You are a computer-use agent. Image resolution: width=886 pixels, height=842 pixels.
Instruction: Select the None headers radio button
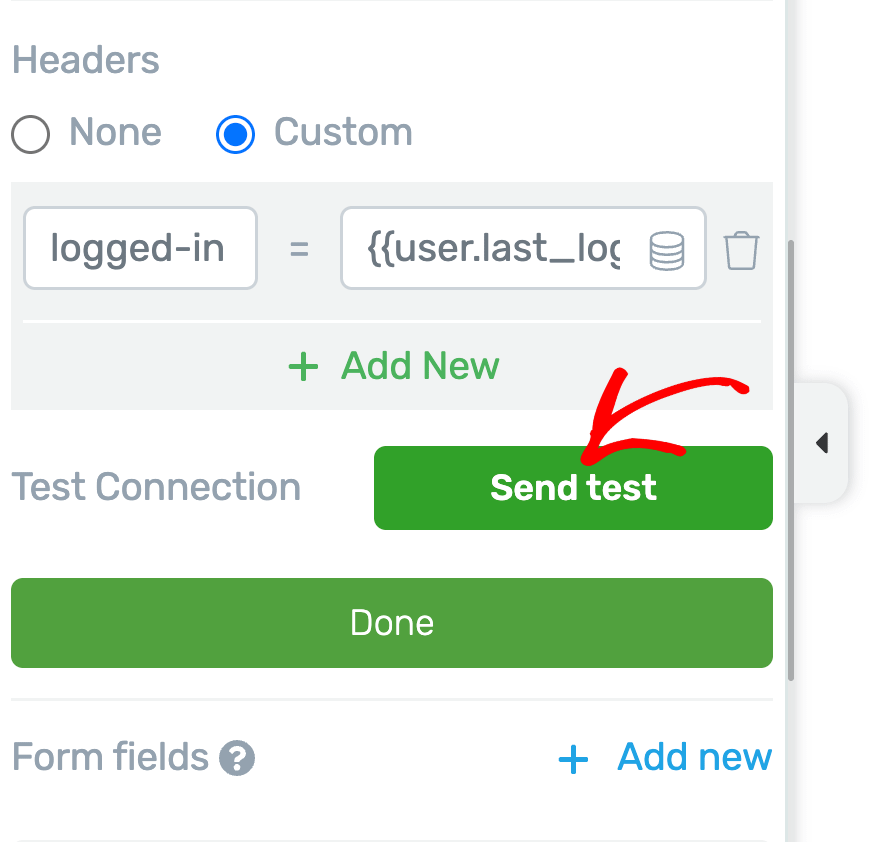tap(31, 134)
